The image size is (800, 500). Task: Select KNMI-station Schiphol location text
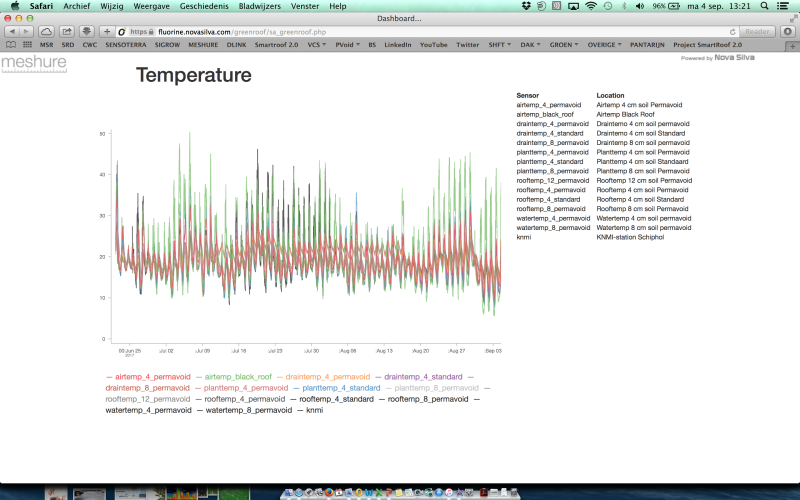coord(630,237)
